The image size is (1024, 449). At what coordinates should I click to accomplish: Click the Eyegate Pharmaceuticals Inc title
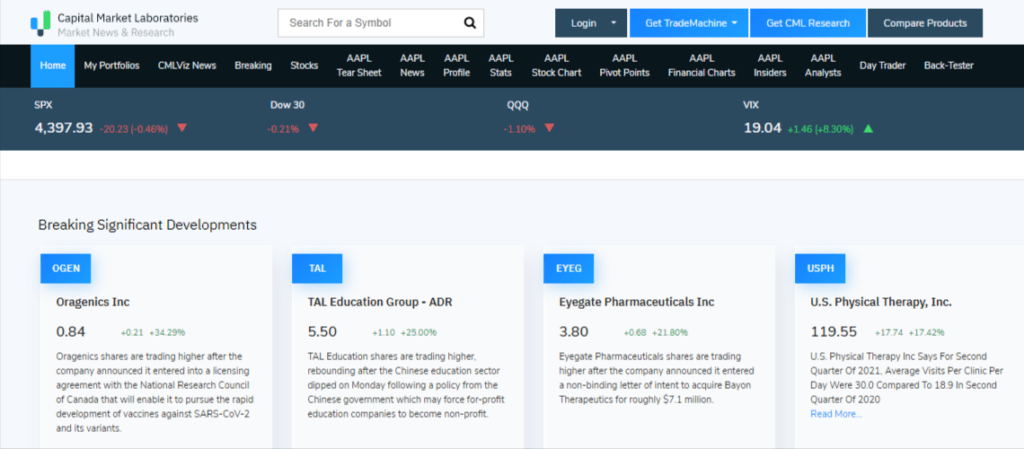click(x=637, y=302)
